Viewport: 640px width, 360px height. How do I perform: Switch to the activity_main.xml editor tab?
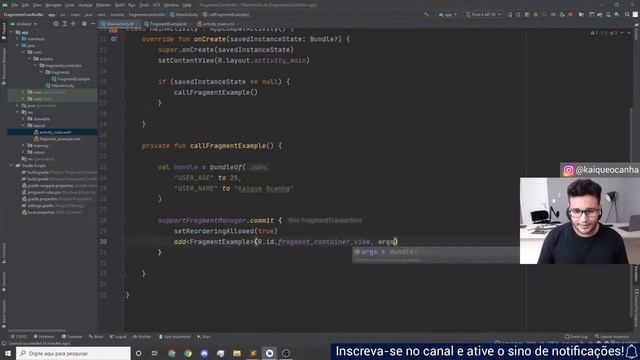point(217,24)
